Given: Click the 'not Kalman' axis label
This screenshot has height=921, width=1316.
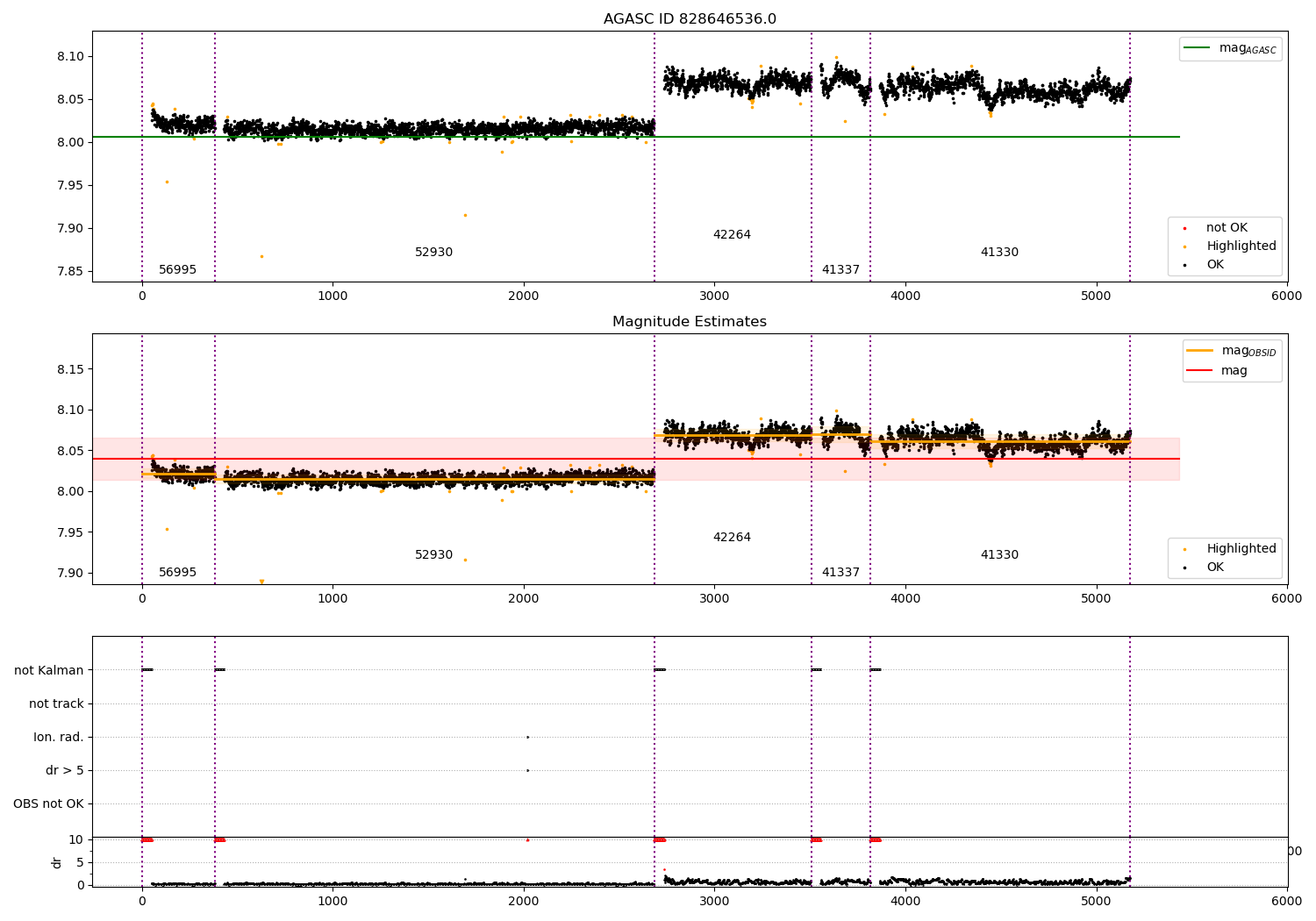Looking at the screenshot, I should (49, 671).
